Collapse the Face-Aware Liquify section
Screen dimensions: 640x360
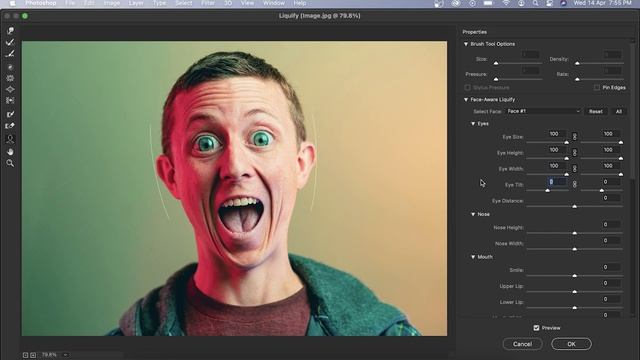466,100
